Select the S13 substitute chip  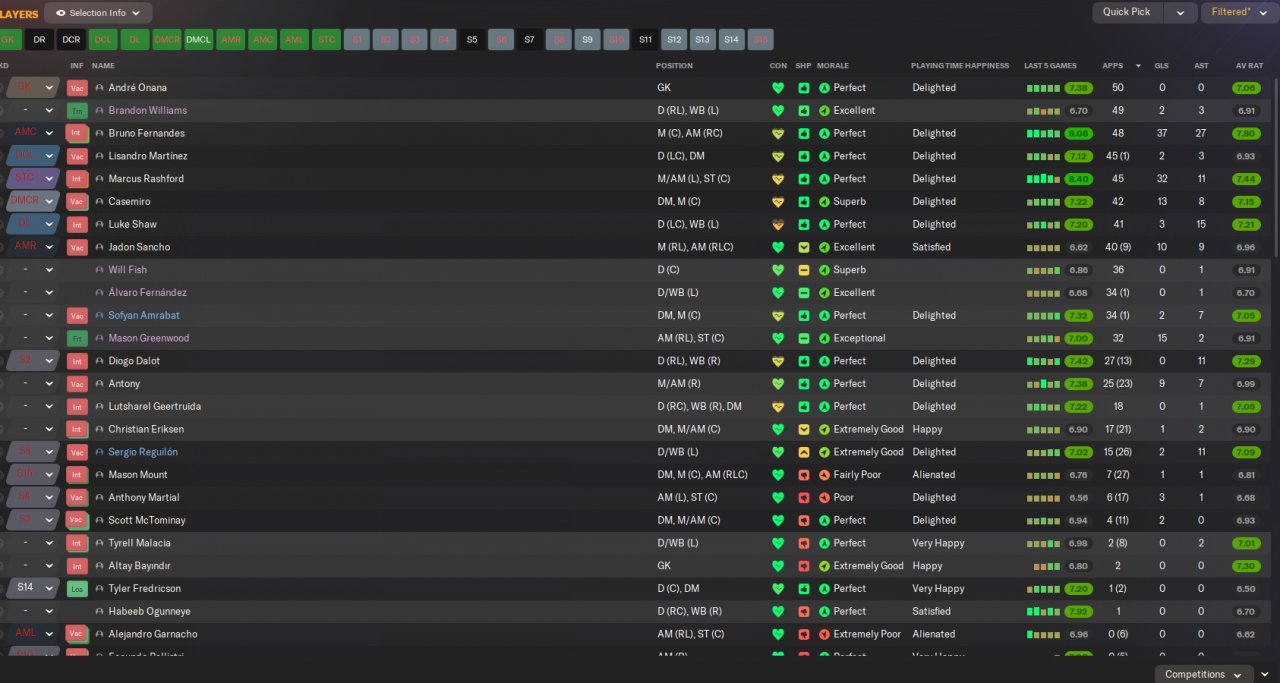tap(703, 40)
